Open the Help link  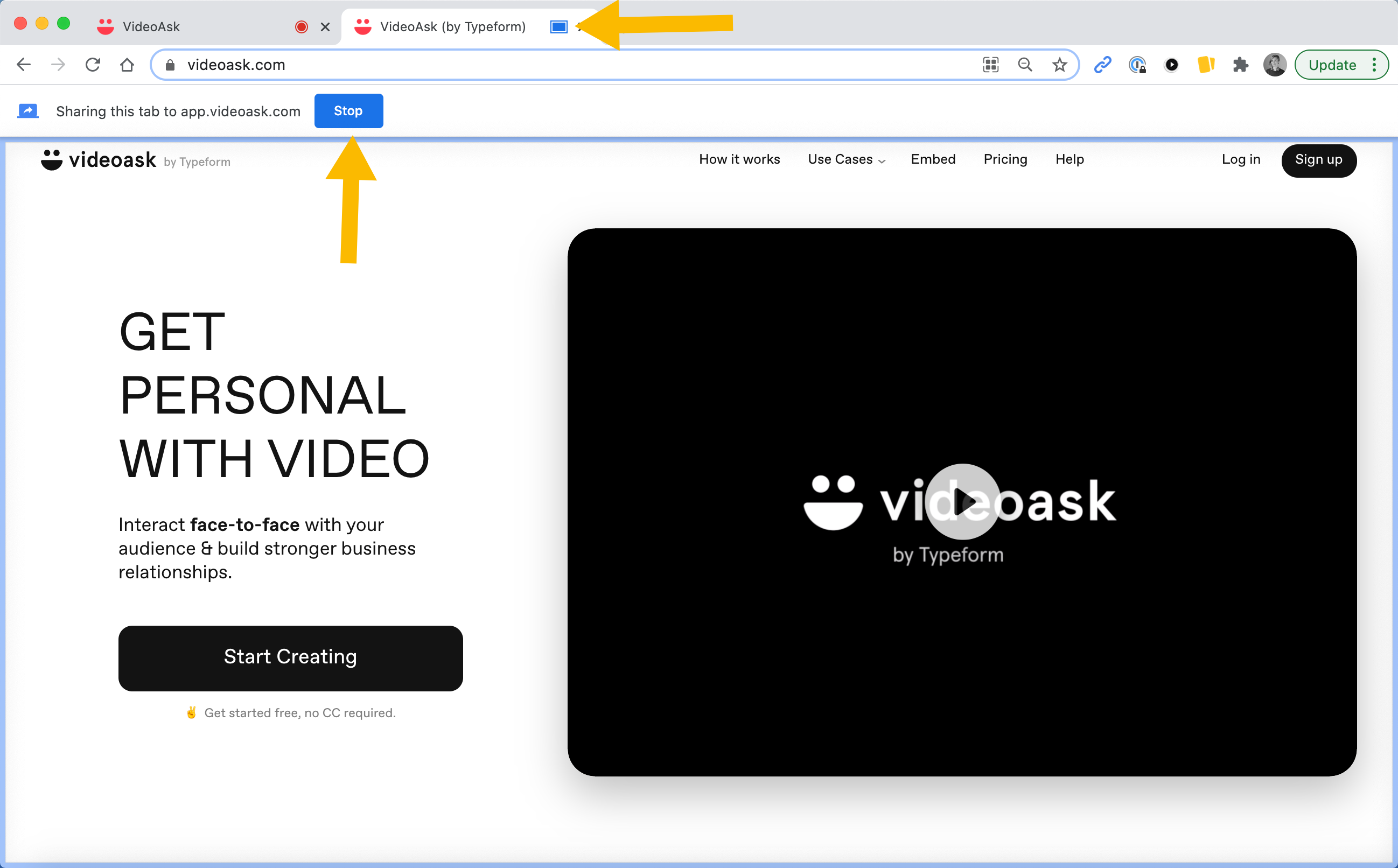1070,159
